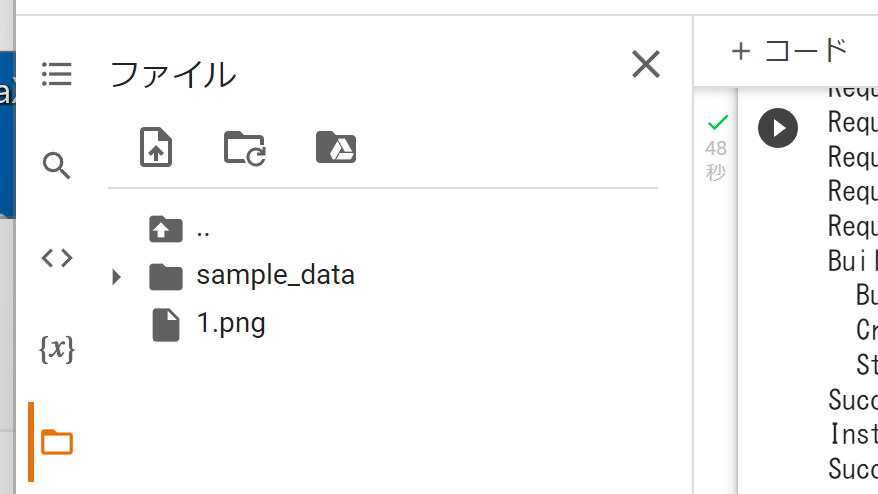The height and width of the screenshot is (494, 878).
Task: Open the search sidebar icon
Action: pyautogui.click(x=57, y=165)
